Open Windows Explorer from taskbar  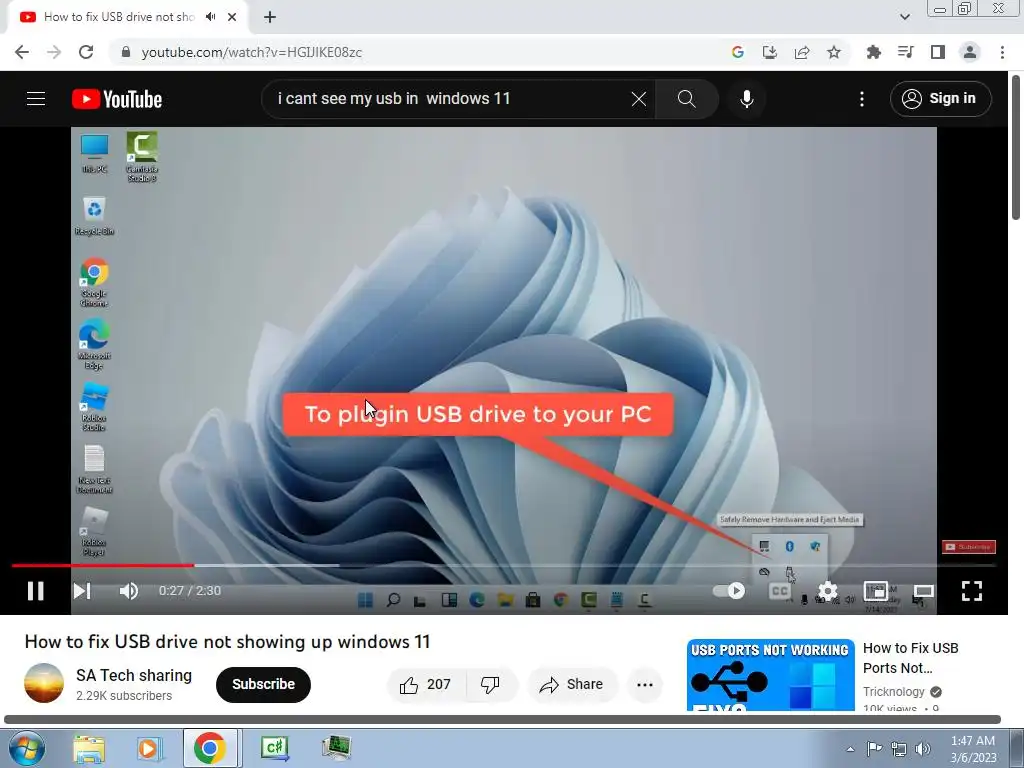point(89,748)
